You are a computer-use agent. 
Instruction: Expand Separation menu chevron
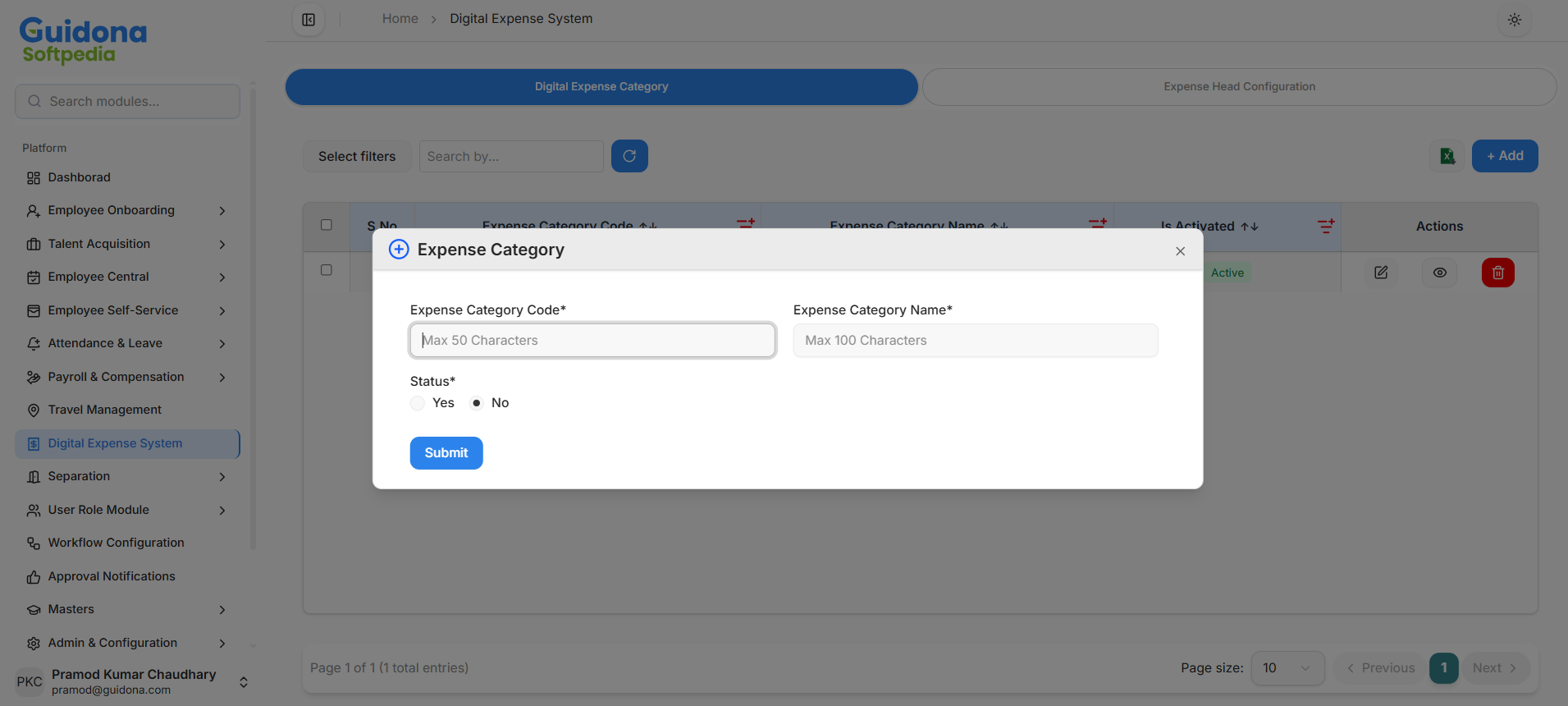pos(222,477)
